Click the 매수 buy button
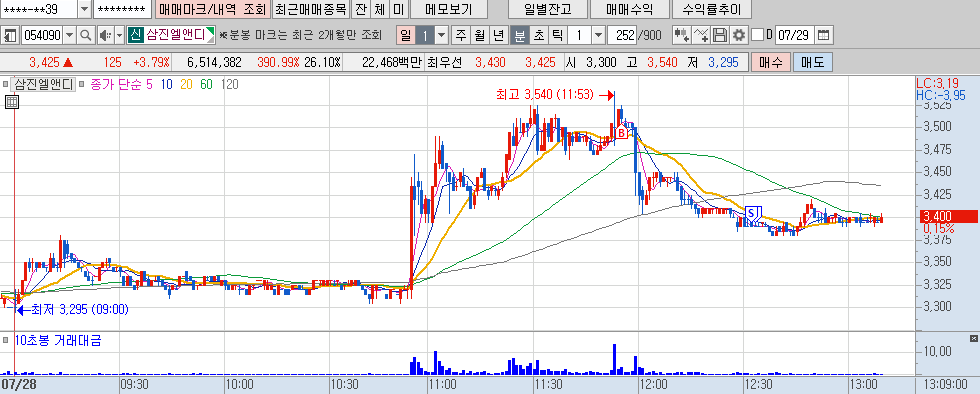 [771, 63]
